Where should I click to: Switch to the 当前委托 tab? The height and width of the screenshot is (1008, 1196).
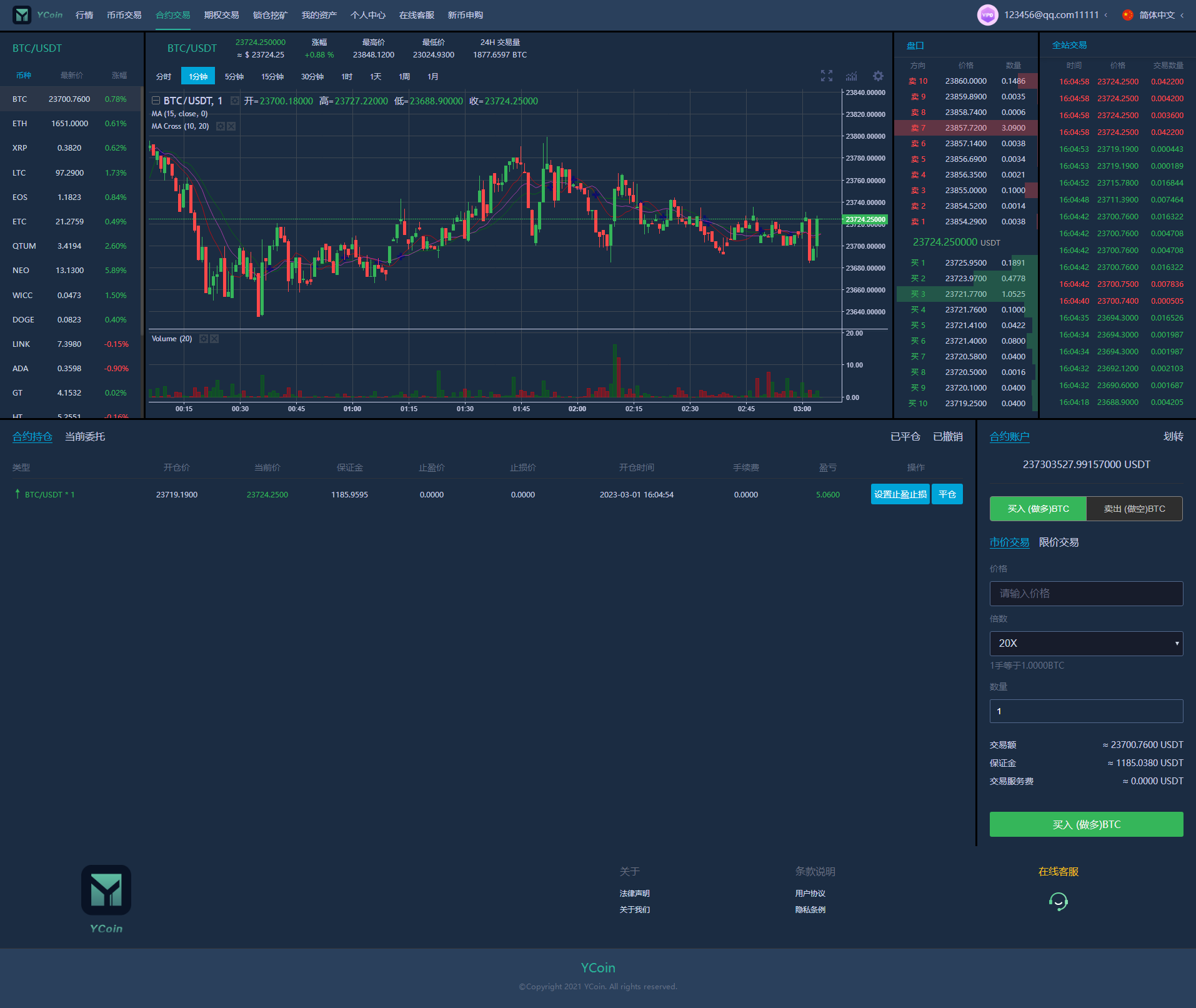tap(85, 437)
